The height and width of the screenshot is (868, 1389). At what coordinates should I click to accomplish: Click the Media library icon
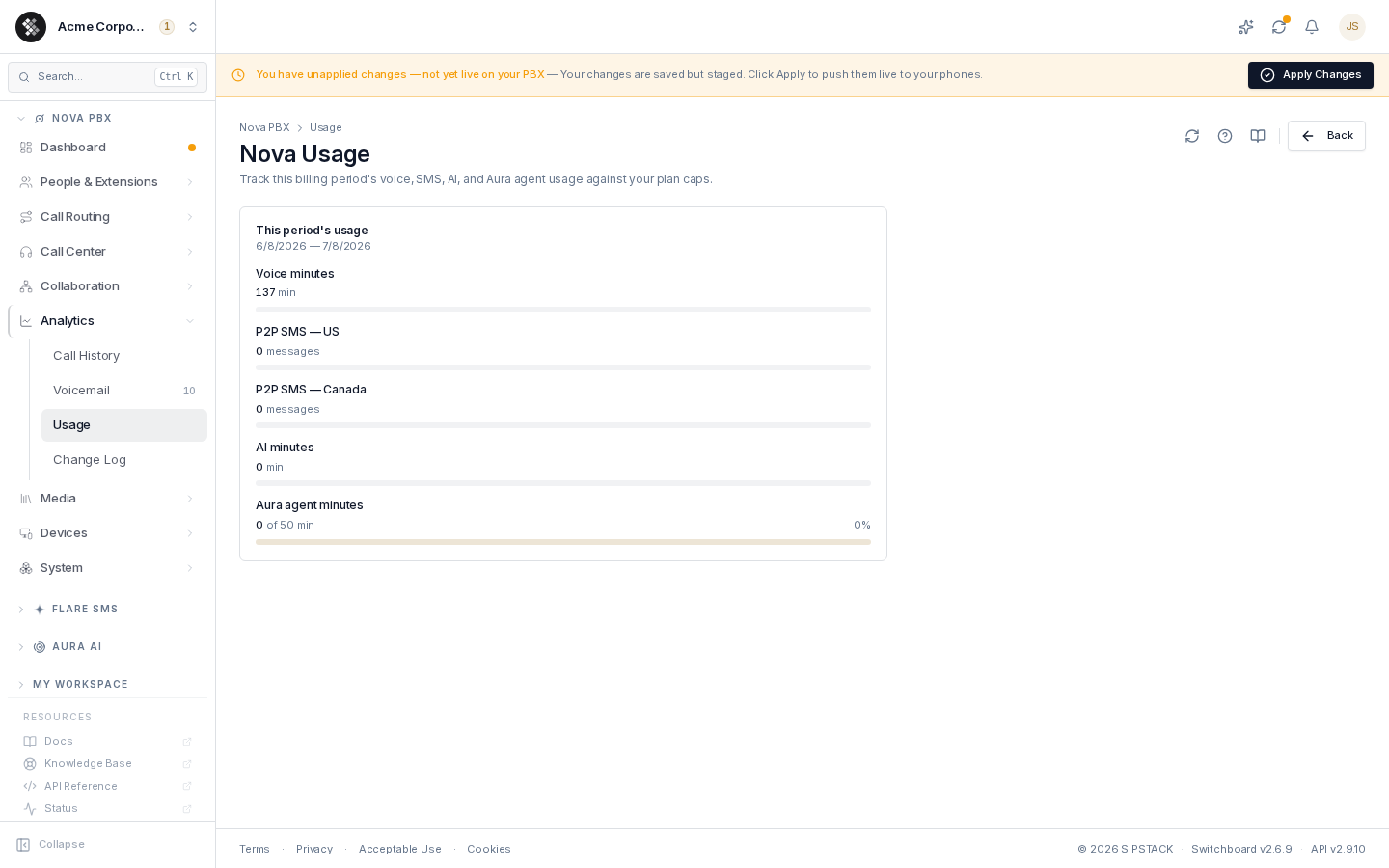26,499
